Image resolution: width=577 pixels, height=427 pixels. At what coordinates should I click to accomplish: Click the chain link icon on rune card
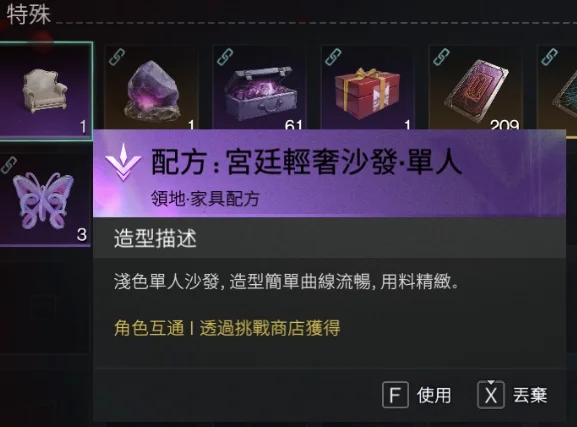pos(441,57)
